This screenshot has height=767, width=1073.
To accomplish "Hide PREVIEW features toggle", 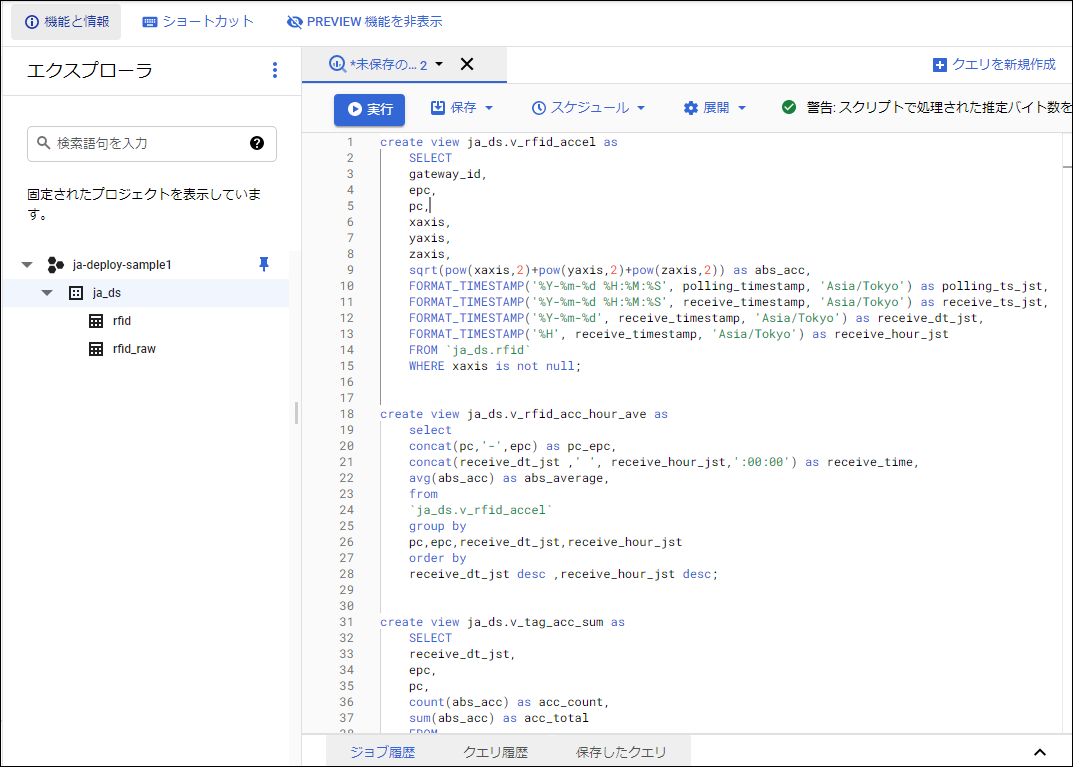I will click(364, 21).
